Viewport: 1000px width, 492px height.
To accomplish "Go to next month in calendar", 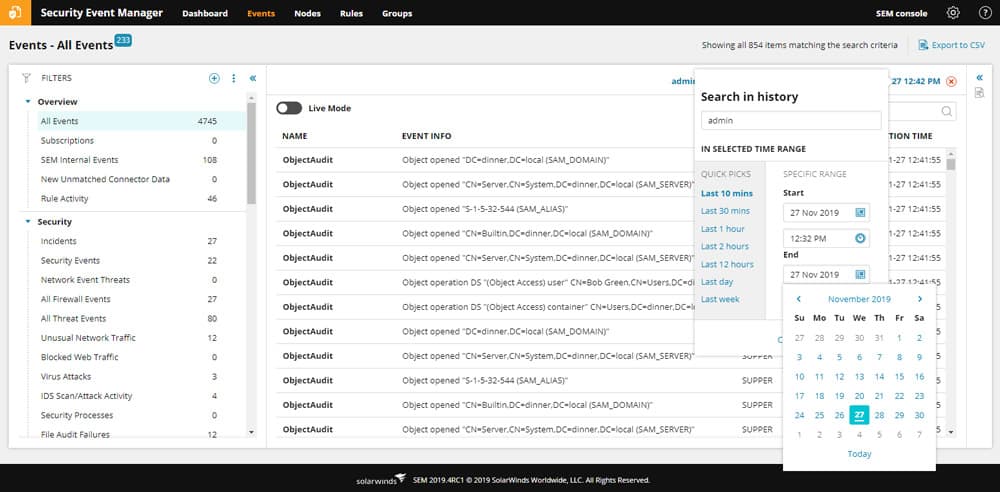I will [920, 299].
